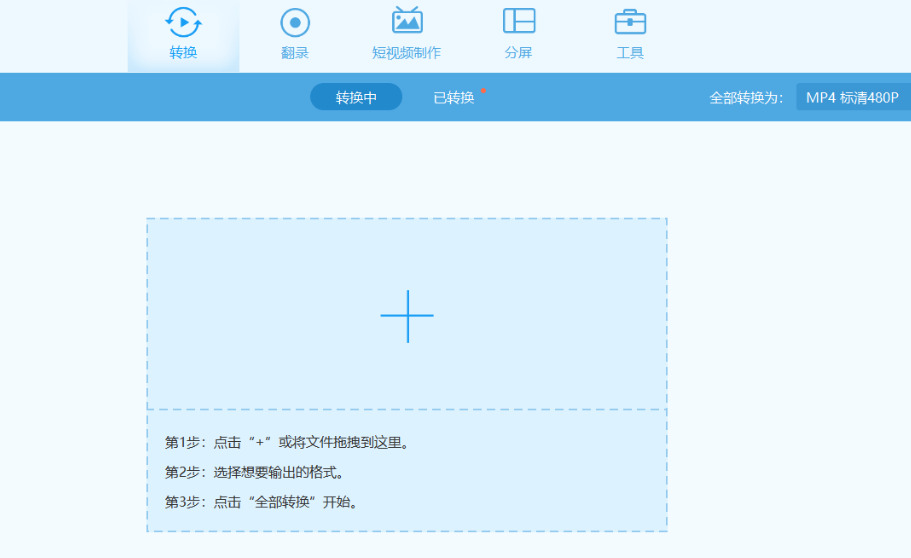
Task: Click the plus sign to add files
Action: (407, 316)
